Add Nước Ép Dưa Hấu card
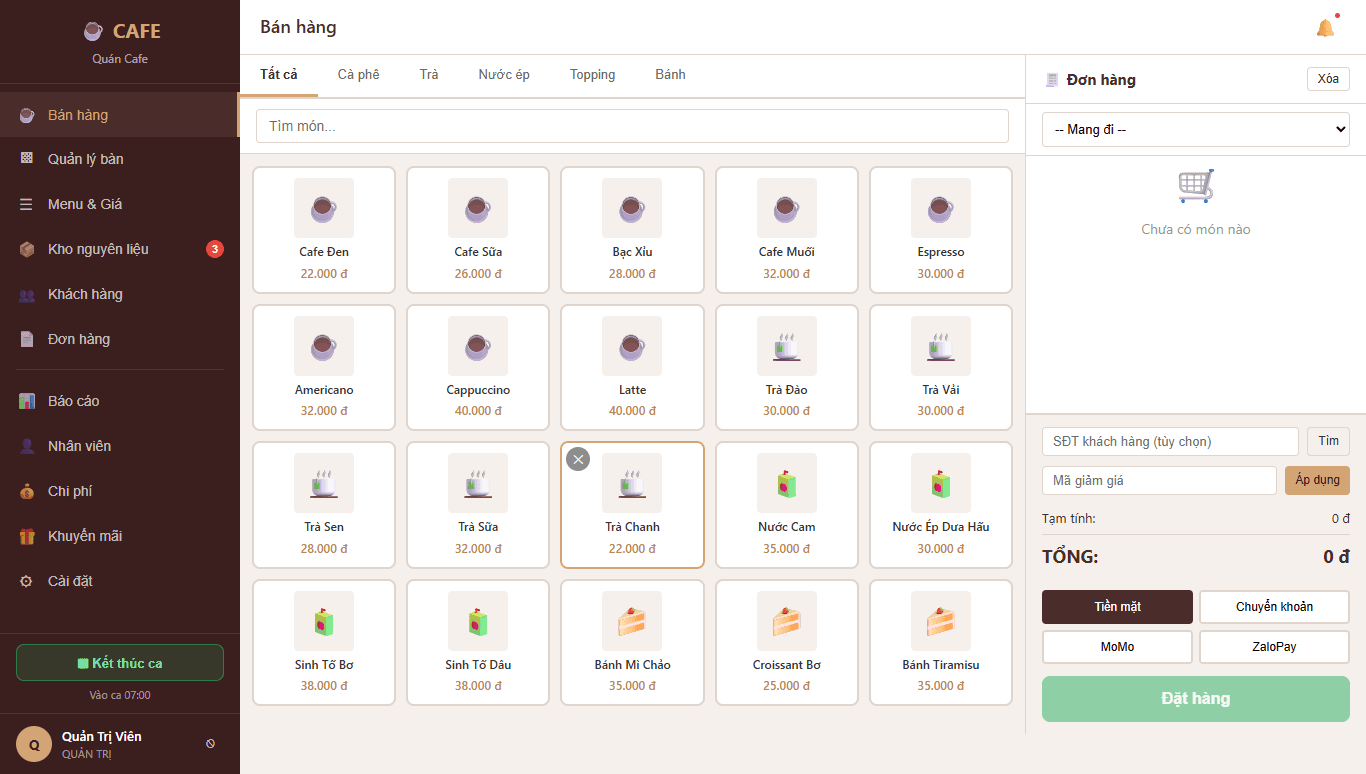This screenshot has height=774, width=1366. click(941, 505)
